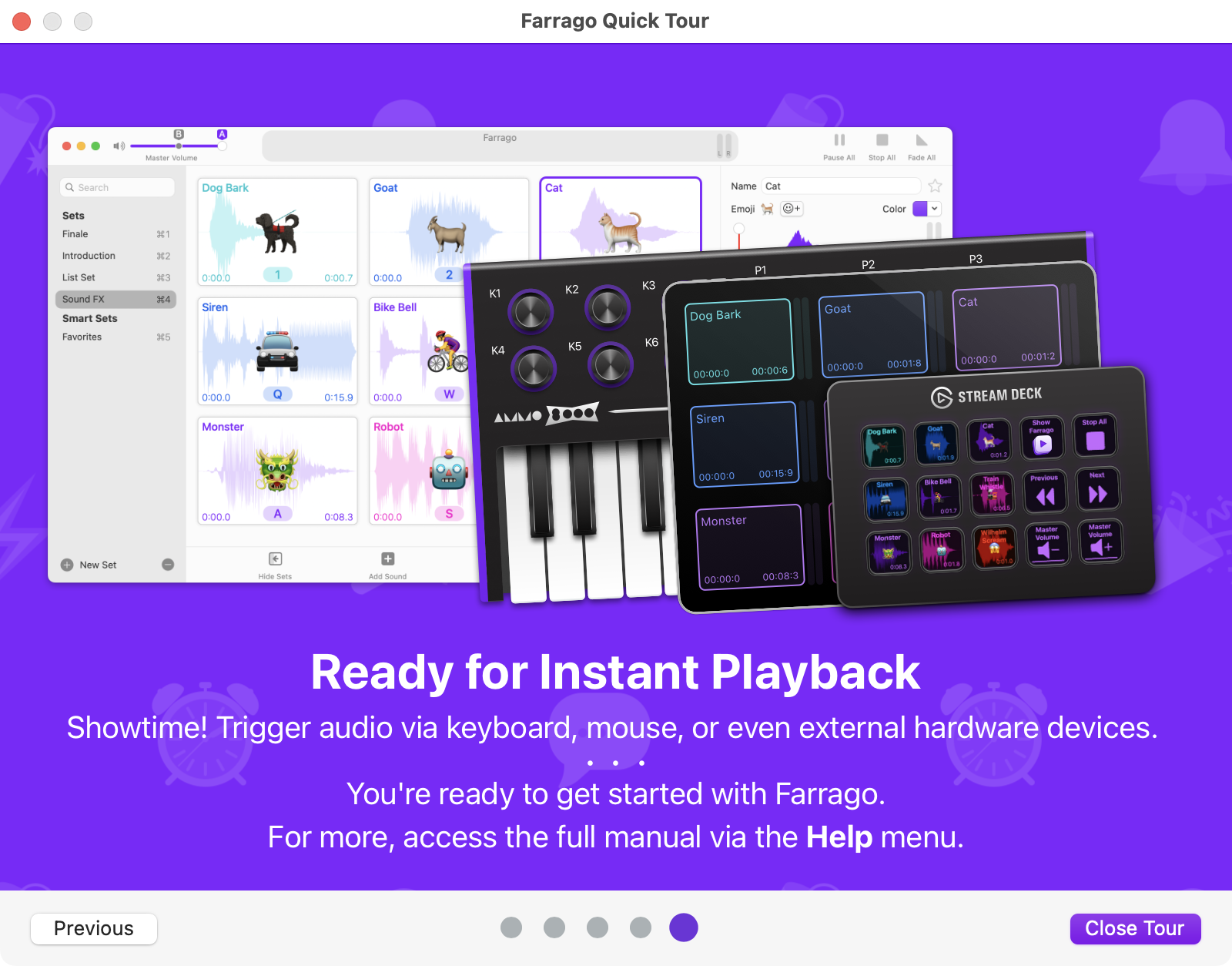The width and height of the screenshot is (1232, 966).
Task: Tap the Goat pad under P2
Action: (872, 334)
